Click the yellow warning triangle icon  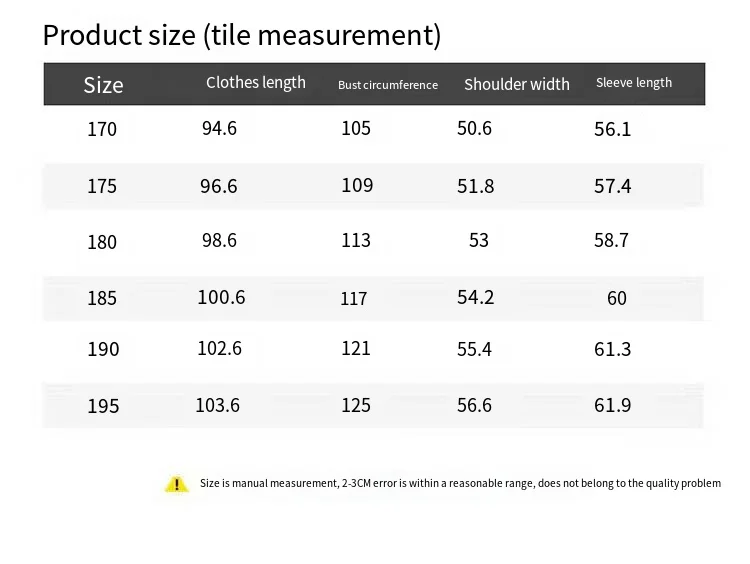(176, 484)
